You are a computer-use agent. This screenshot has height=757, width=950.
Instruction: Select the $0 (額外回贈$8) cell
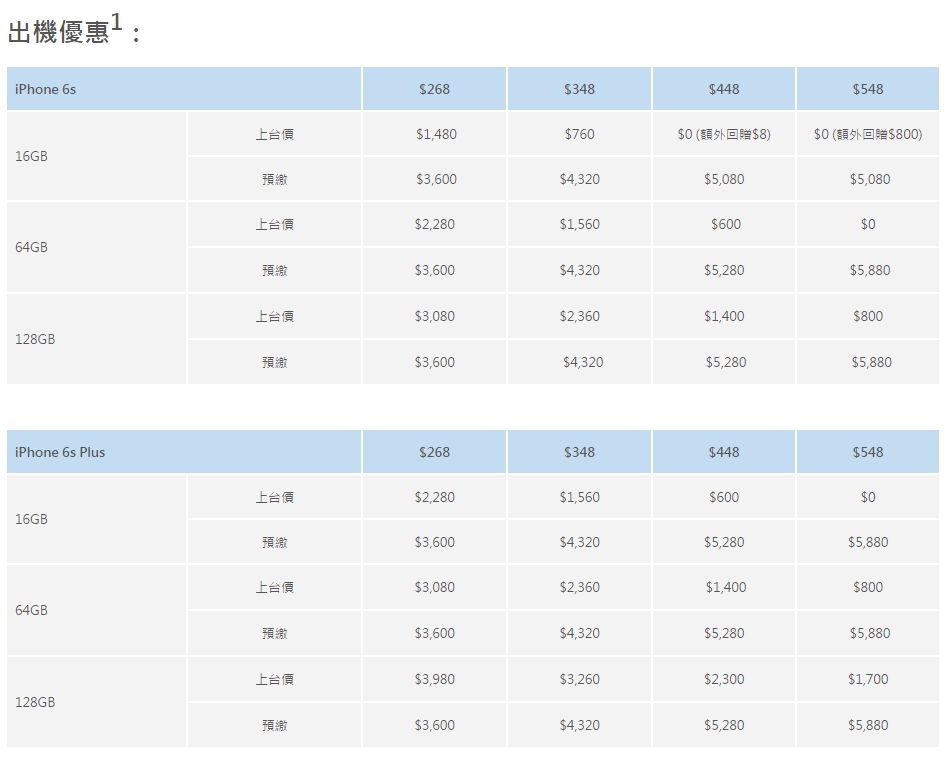723,134
